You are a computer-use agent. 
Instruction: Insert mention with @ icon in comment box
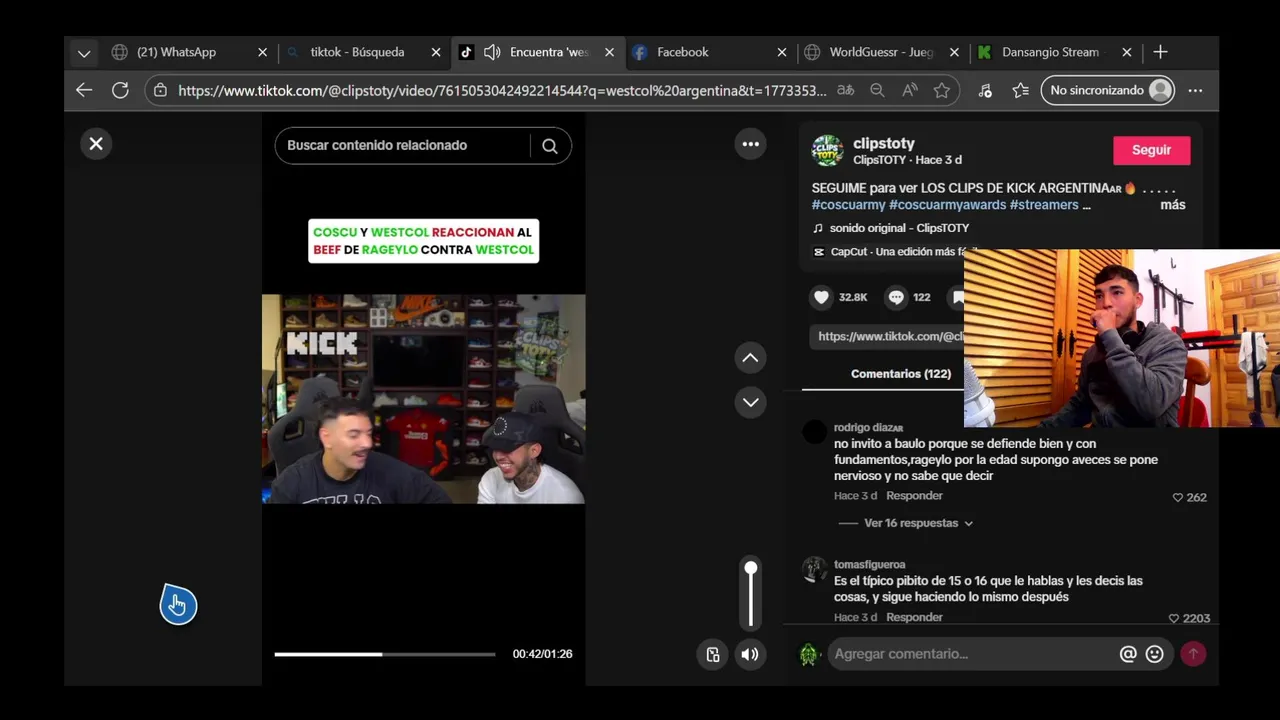pyautogui.click(x=1128, y=654)
